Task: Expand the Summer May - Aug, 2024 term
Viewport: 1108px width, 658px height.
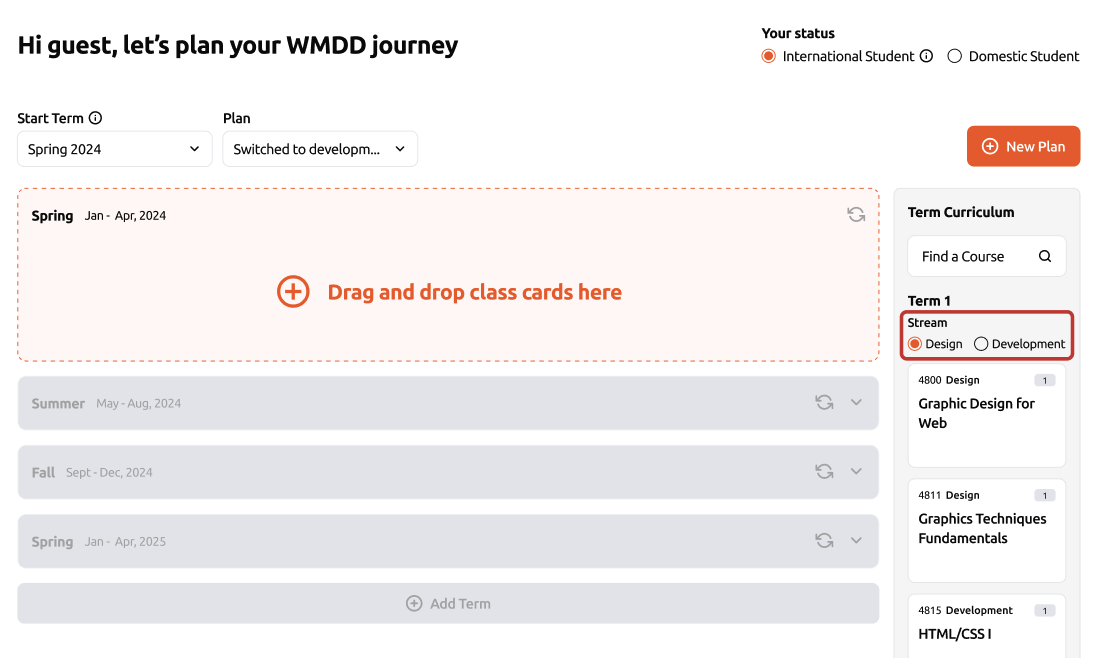Action: (856, 402)
